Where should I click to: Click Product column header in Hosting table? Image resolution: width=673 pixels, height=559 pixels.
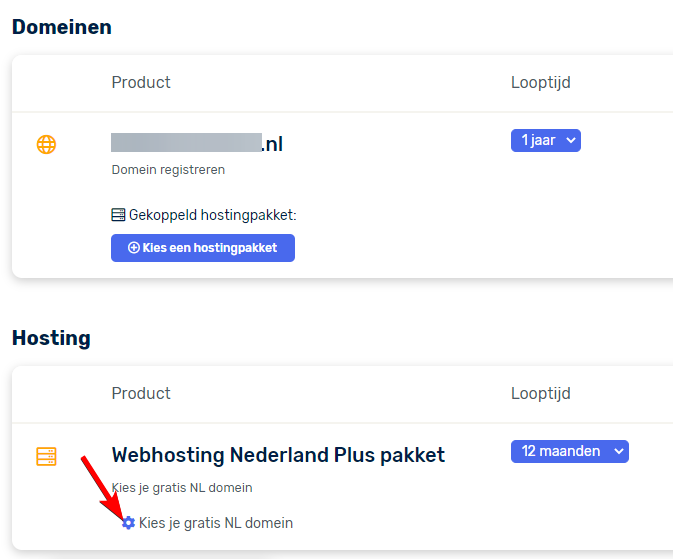[141, 393]
